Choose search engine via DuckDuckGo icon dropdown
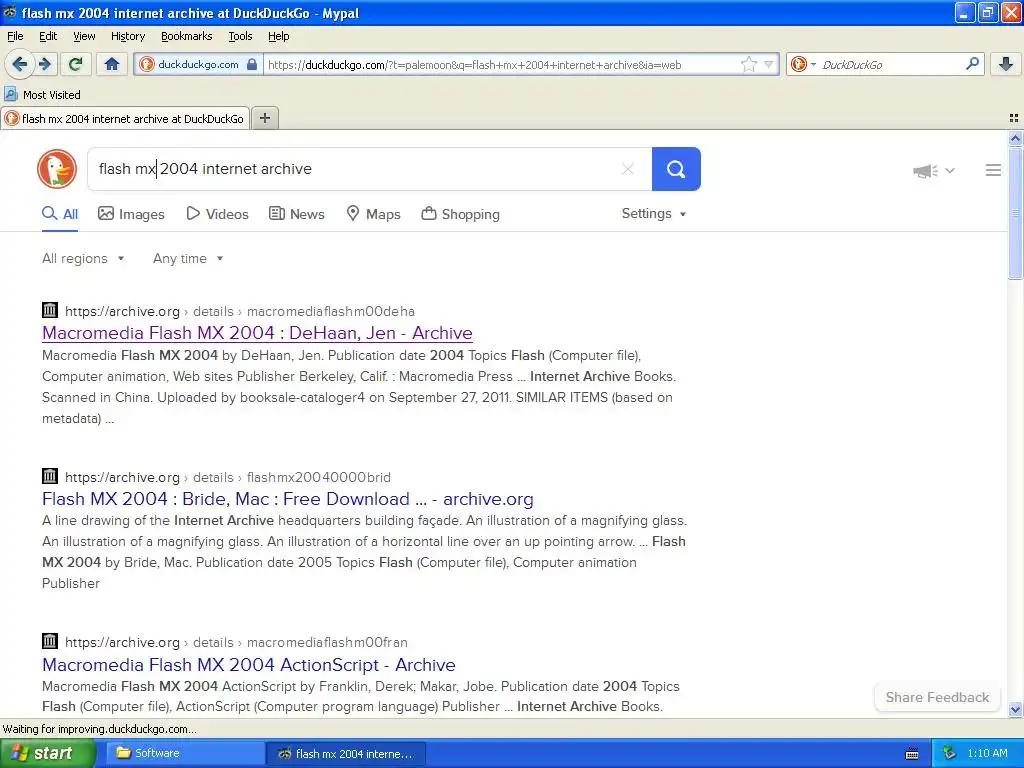Image resolution: width=1024 pixels, height=768 pixels. pyautogui.click(x=803, y=64)
